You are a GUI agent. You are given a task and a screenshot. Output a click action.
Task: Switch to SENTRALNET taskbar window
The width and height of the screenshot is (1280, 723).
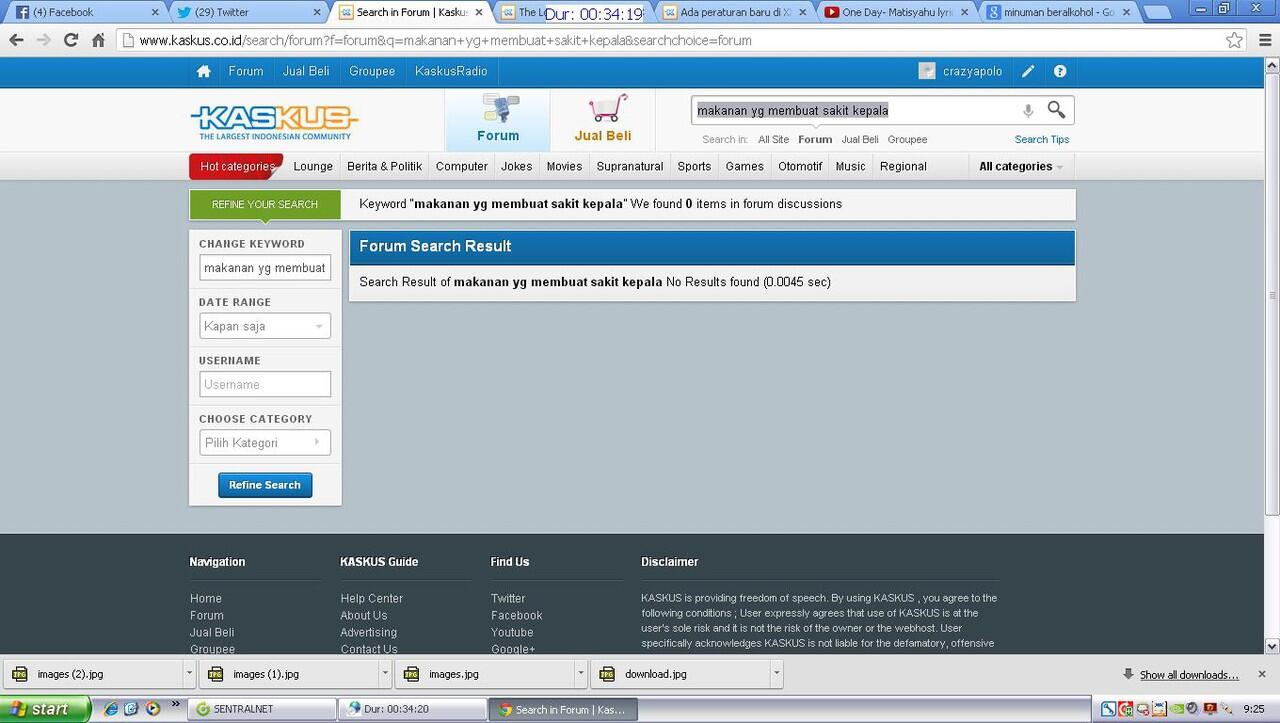pyautogui.click(x=264, y=709)
